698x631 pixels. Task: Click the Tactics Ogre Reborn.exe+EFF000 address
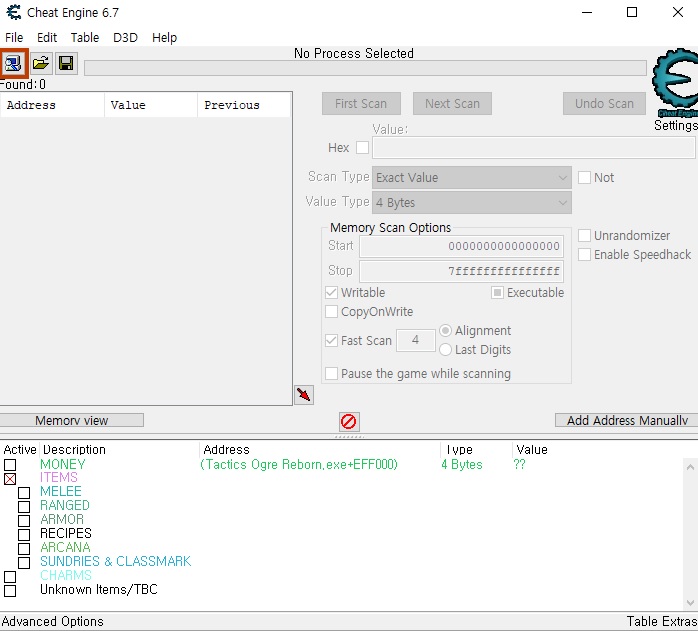(299, 464)
